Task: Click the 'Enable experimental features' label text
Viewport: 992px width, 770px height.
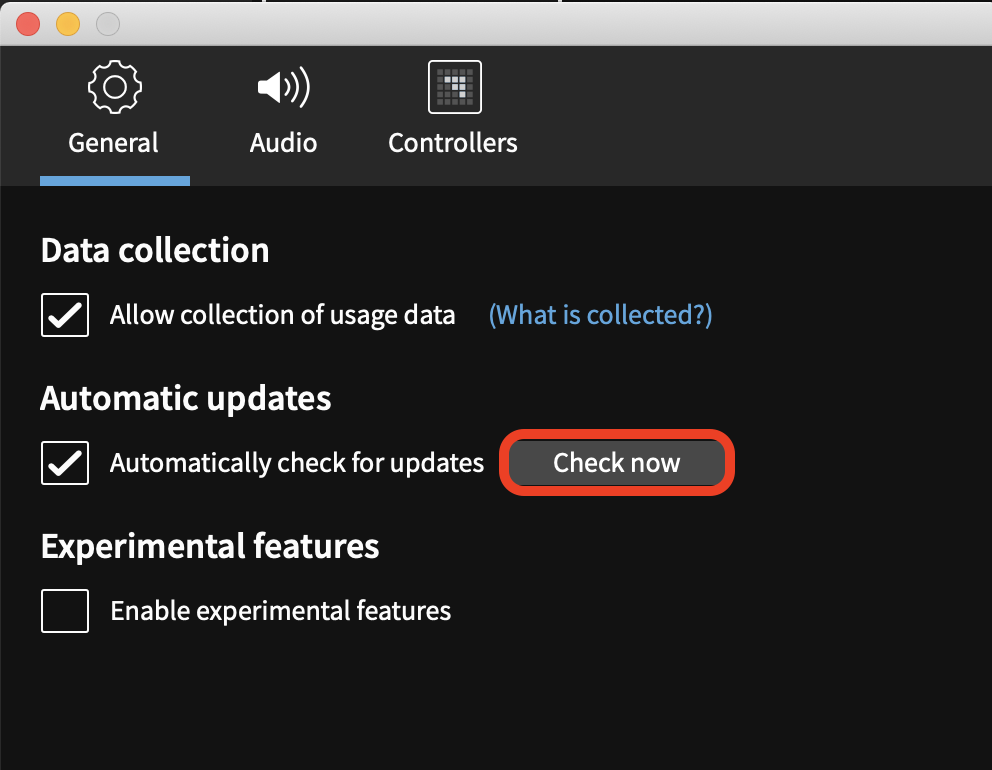Action: [281, 611]
